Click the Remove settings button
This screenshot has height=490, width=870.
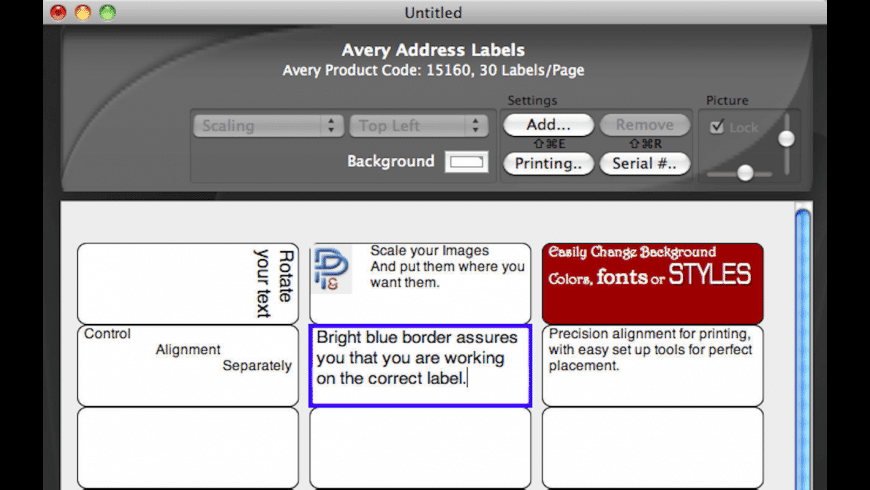(645, 125)
